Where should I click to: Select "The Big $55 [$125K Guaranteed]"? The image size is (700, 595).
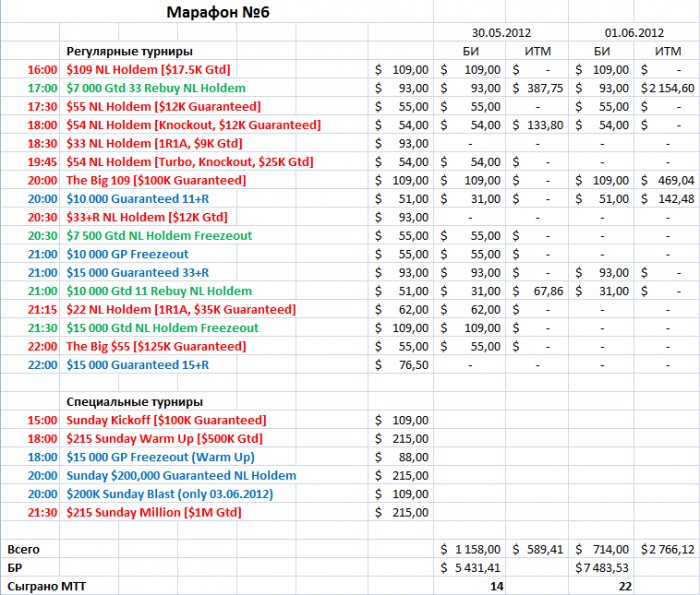(x=156, y=346)
